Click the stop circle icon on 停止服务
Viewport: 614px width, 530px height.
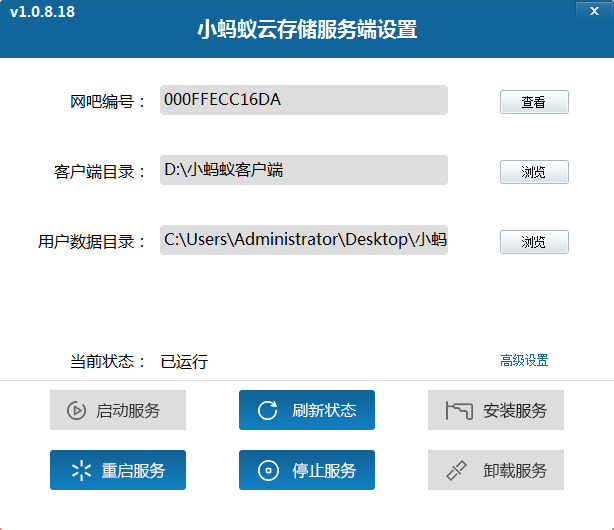click(267, 471)
